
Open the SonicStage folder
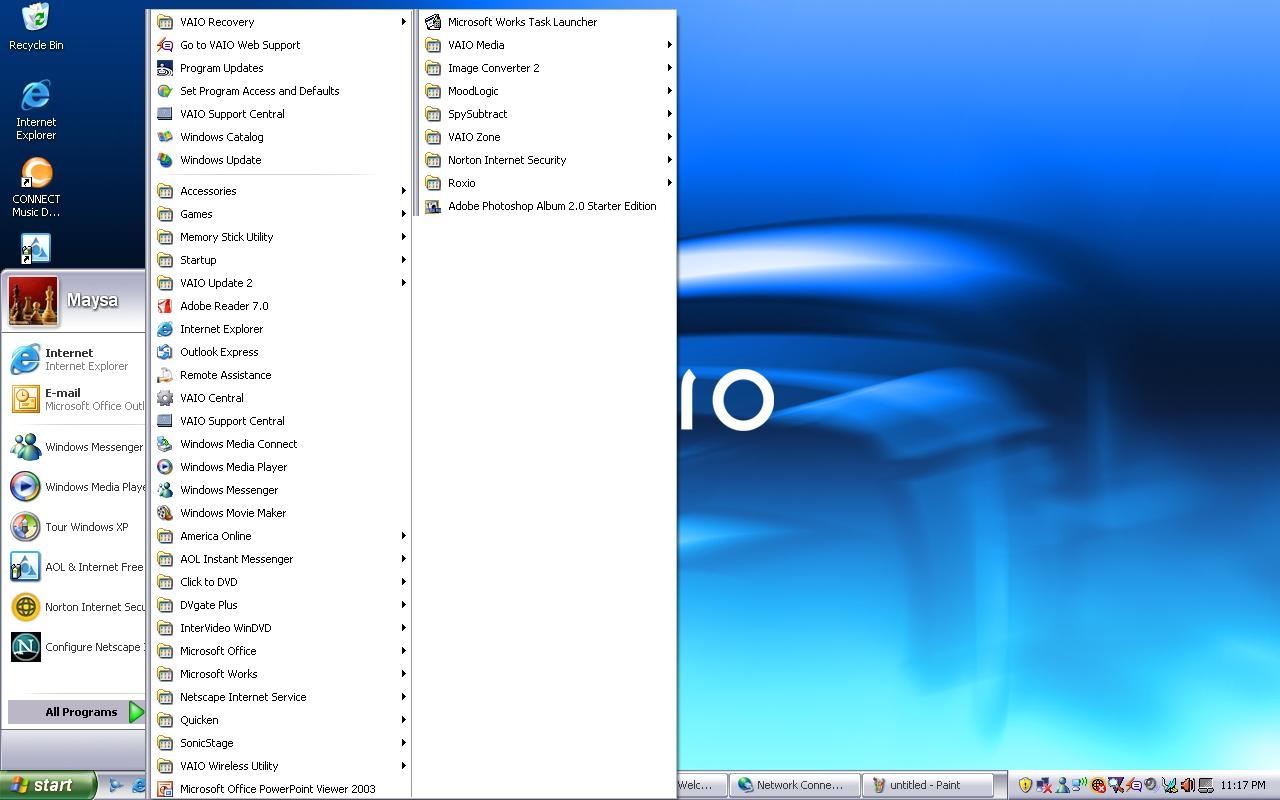click(x=281, y=743)
